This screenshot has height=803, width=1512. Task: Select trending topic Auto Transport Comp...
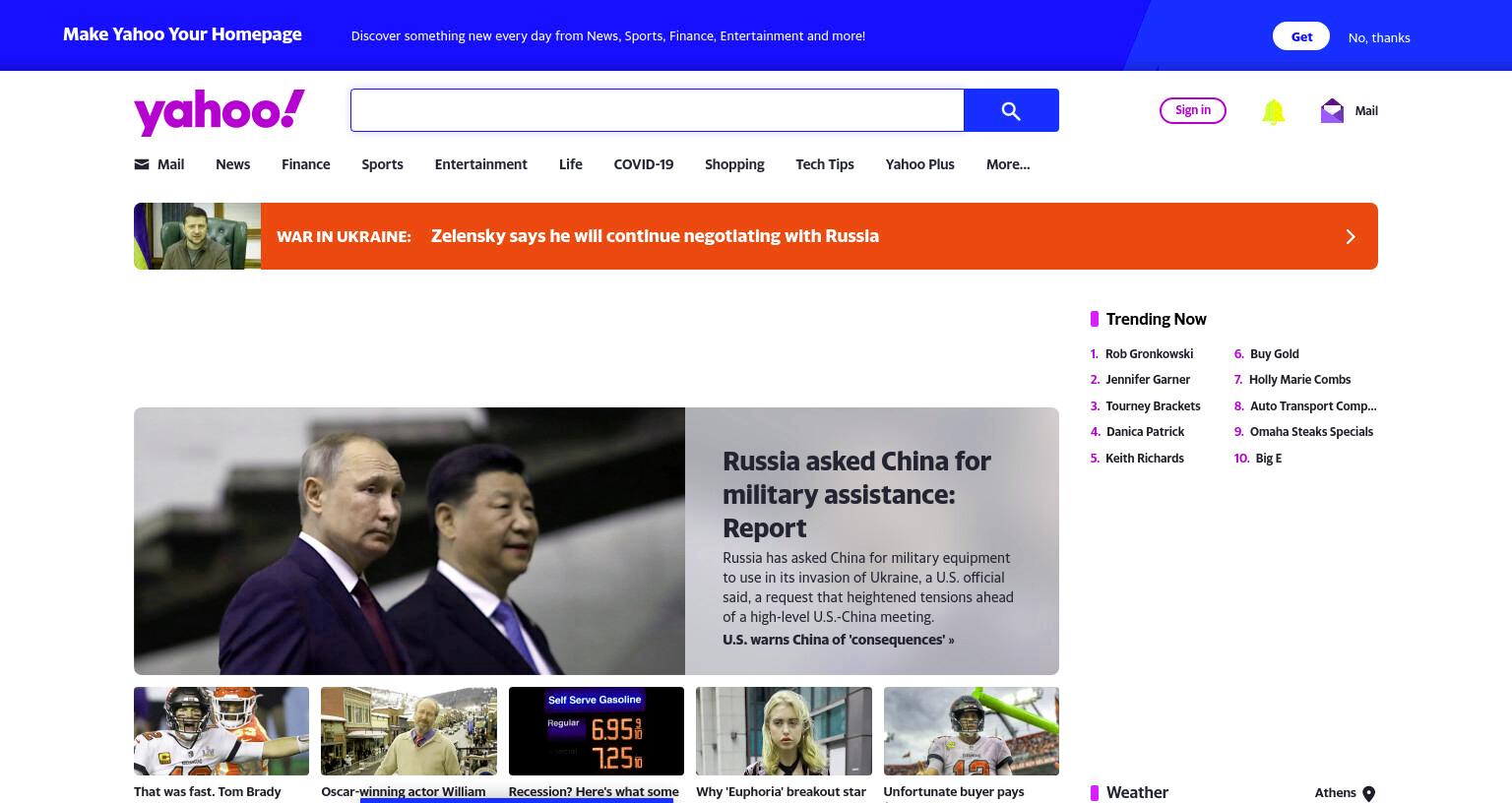1313,406
